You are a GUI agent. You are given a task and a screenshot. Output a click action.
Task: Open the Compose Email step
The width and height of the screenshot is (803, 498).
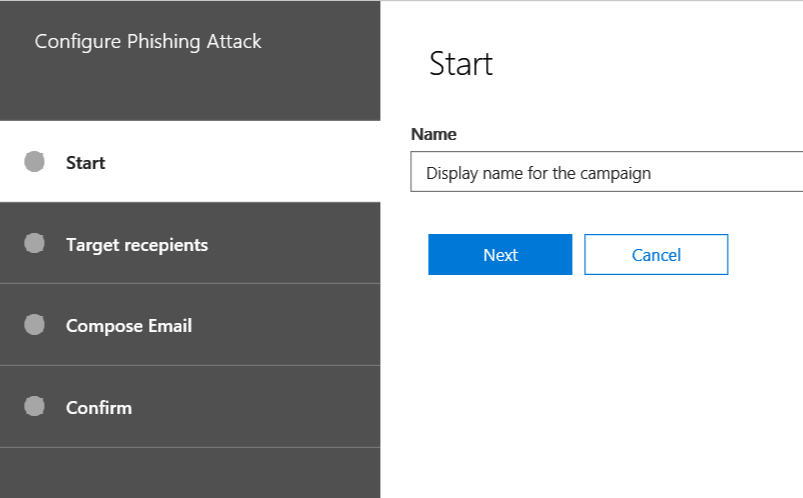pyautogui.click(x=129, y=326)
